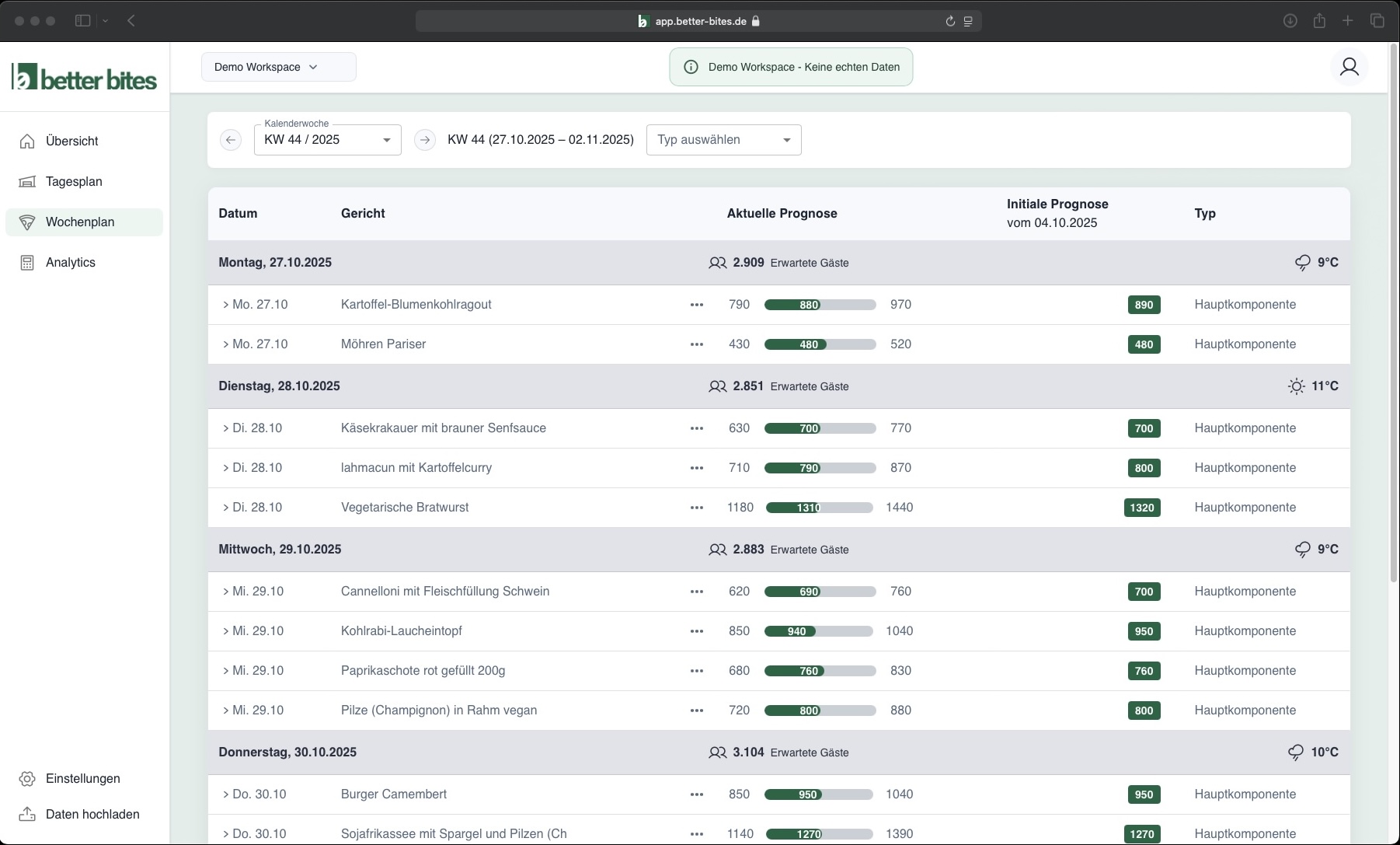Open three-dot menu for Kohlrabi-Laucheintopf
The height and width of the screenshot is (845, 1400).
tap(696, 631)
